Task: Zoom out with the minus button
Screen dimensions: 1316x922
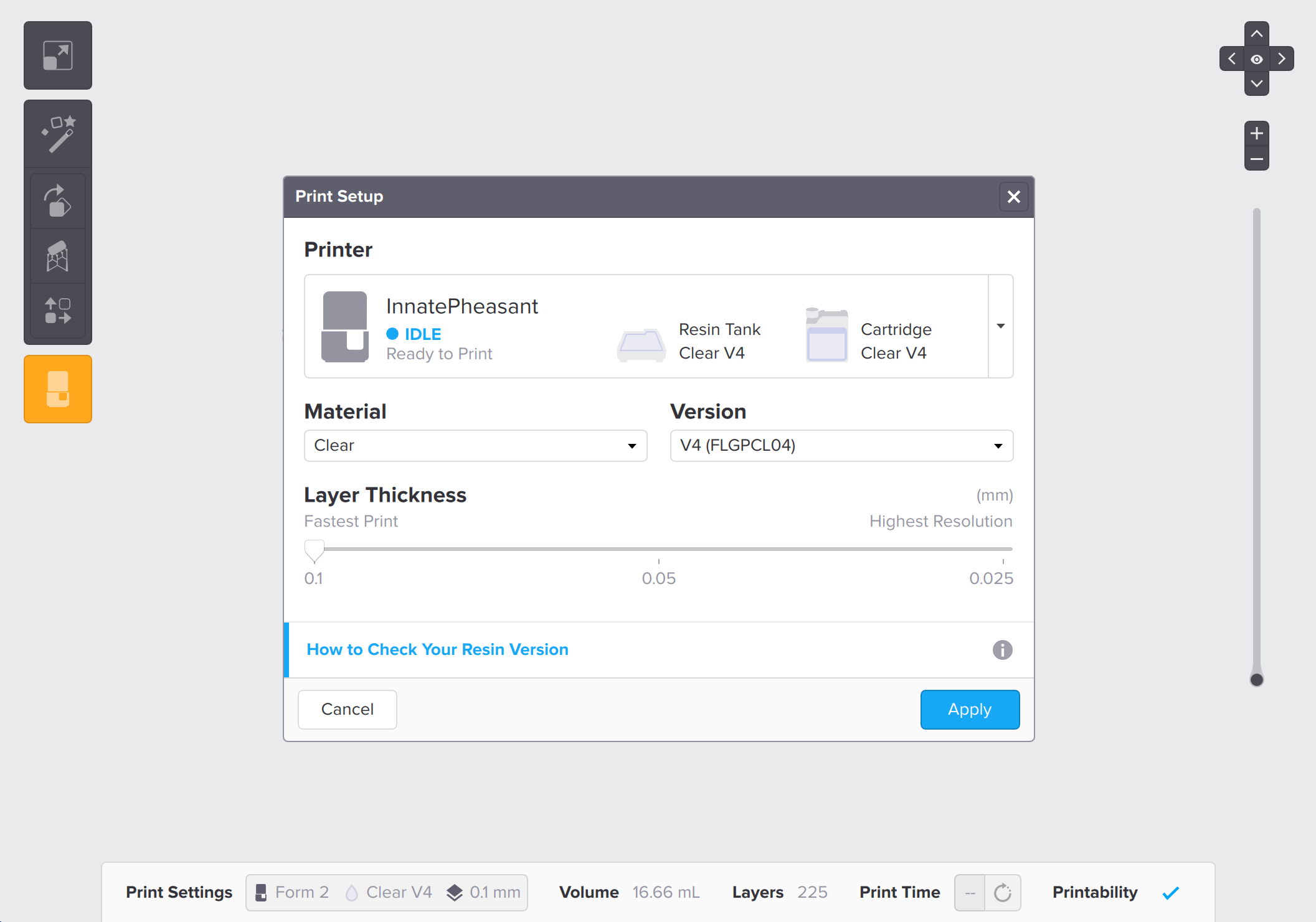Action: 1257,159
